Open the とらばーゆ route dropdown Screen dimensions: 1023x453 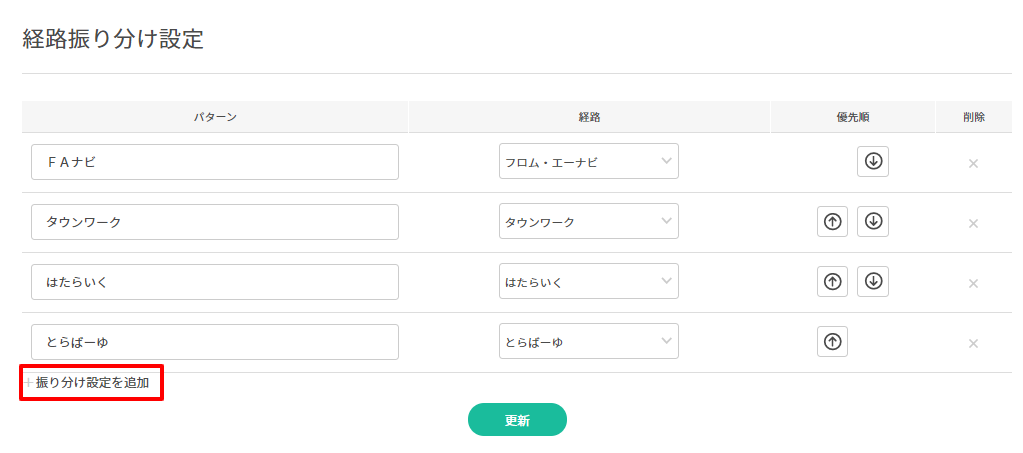pos(588,342)
